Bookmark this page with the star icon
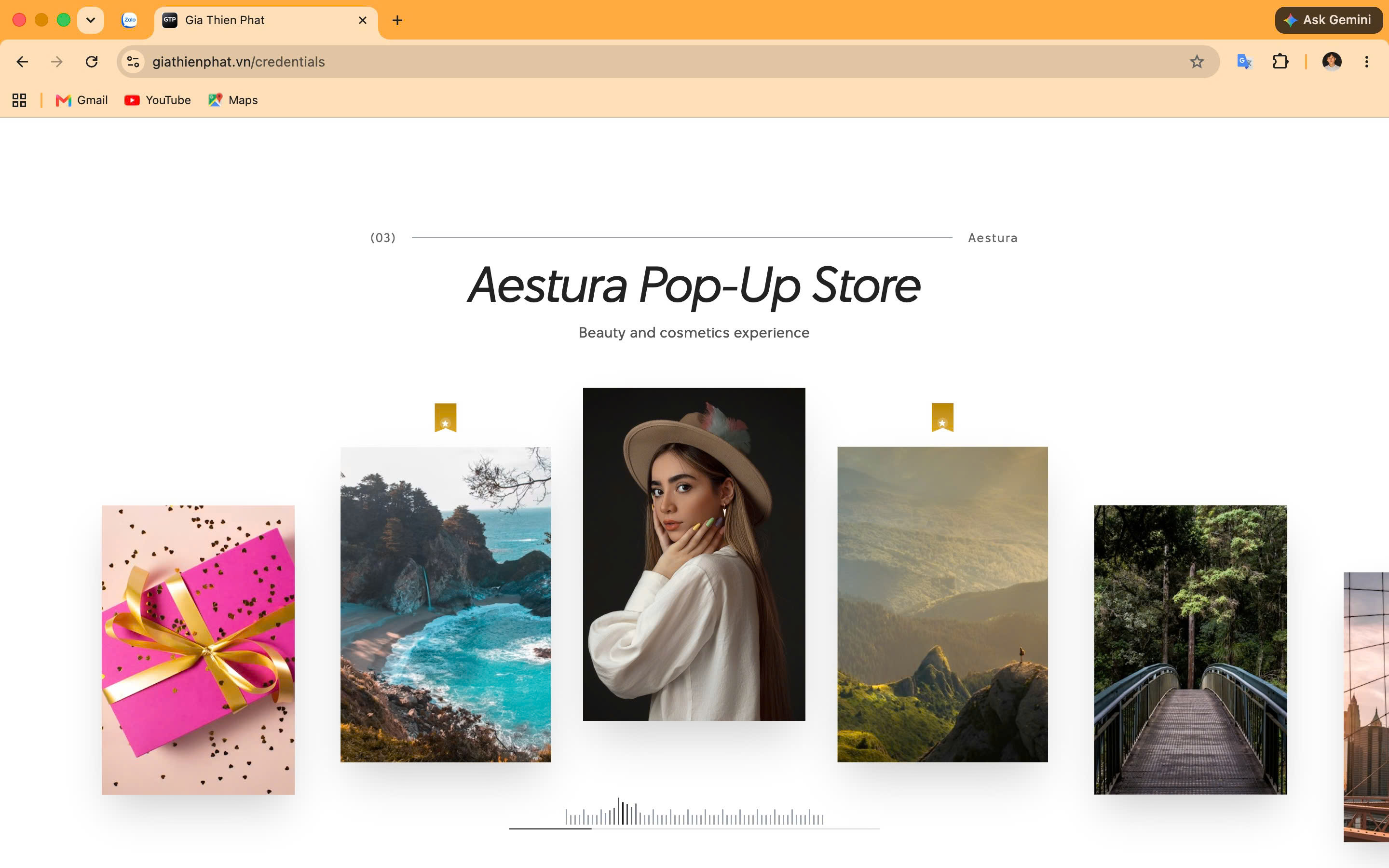Image resolution: width=1389 pixels, height=868 pixels. coord(1196,61)
